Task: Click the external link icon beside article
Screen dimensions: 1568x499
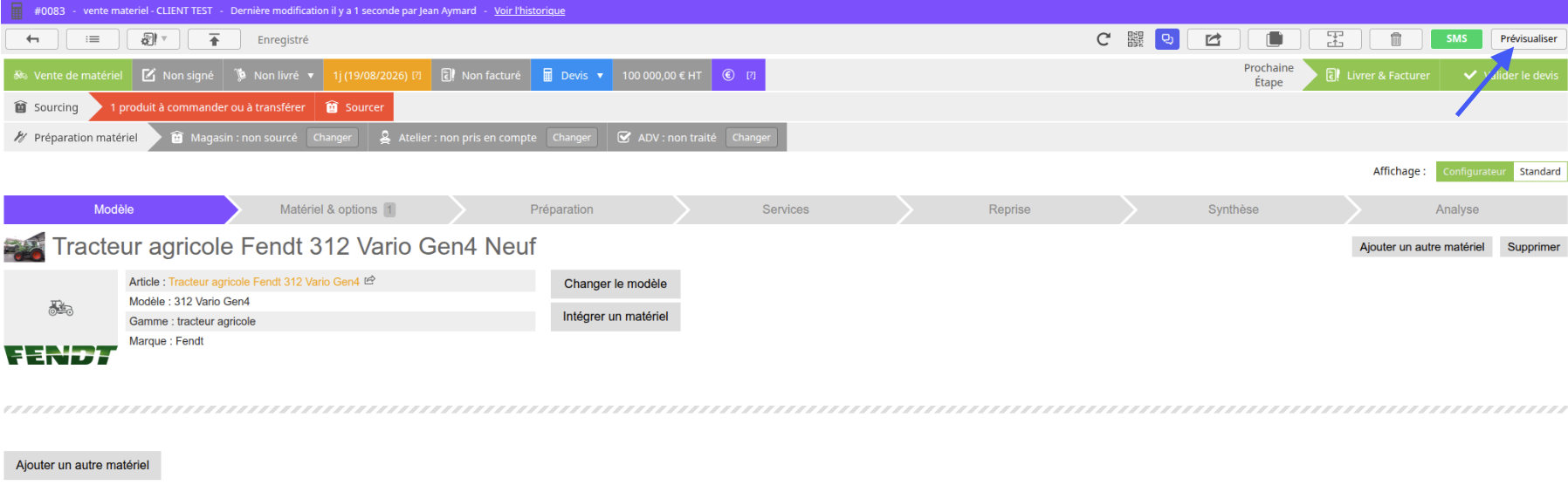Action: click(370, 281)
